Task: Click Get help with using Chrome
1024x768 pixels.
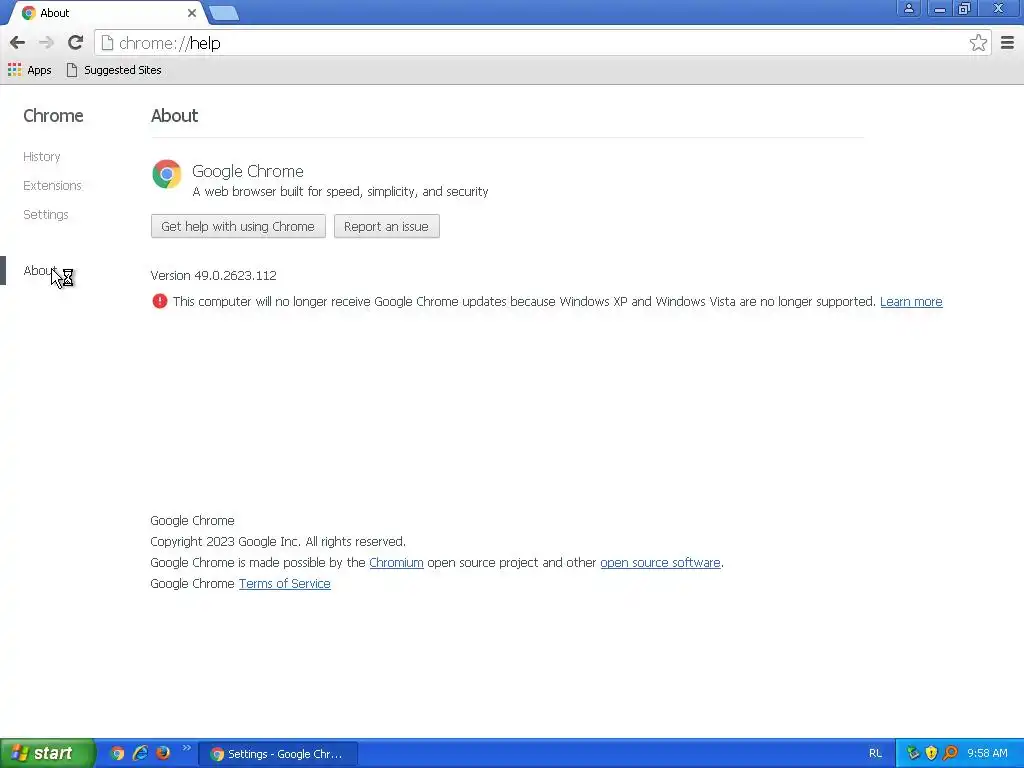Action: coord(238,227)
